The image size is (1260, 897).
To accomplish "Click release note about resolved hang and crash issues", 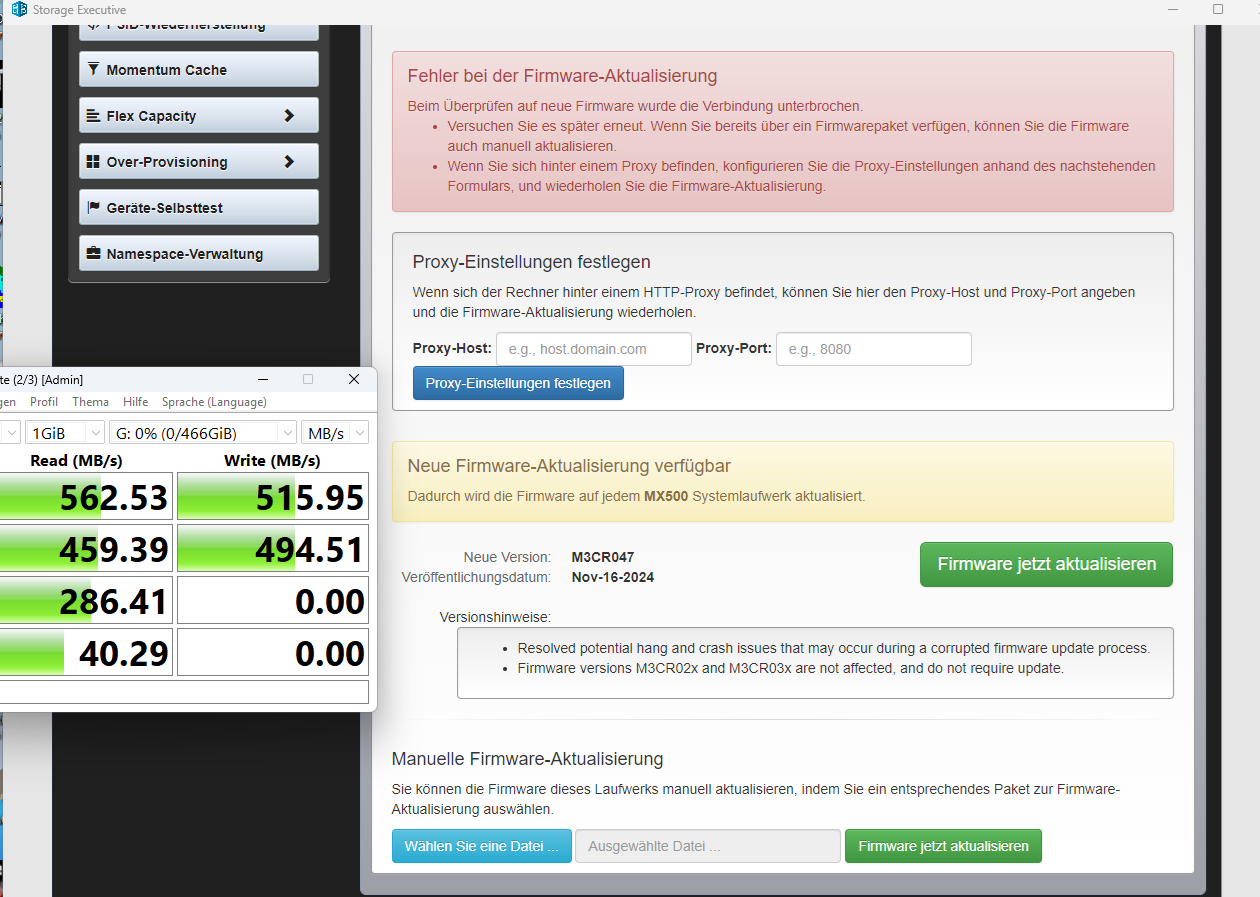I will coord(834,648).
